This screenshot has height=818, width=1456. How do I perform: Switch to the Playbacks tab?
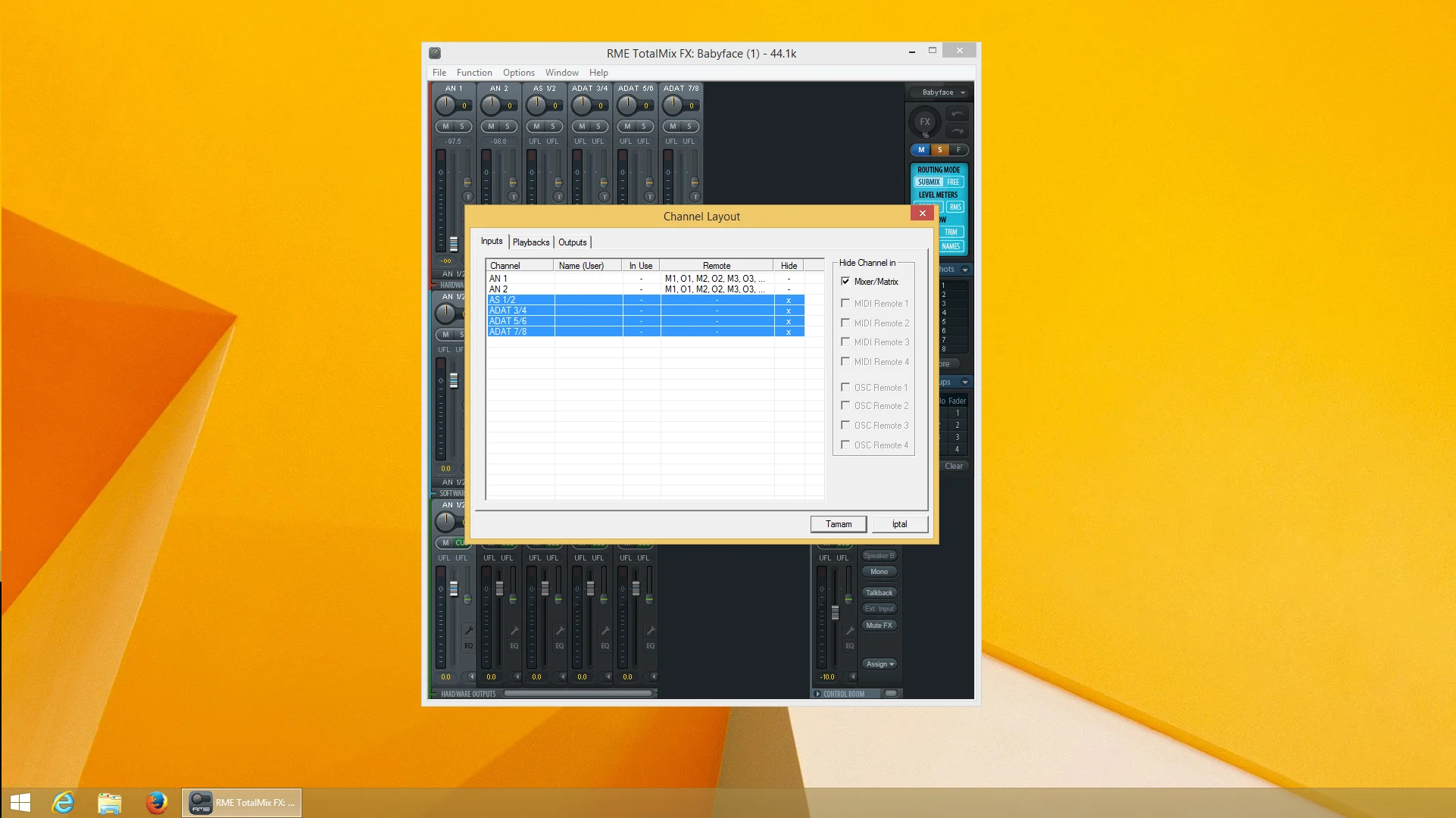(x=530, y=242)
